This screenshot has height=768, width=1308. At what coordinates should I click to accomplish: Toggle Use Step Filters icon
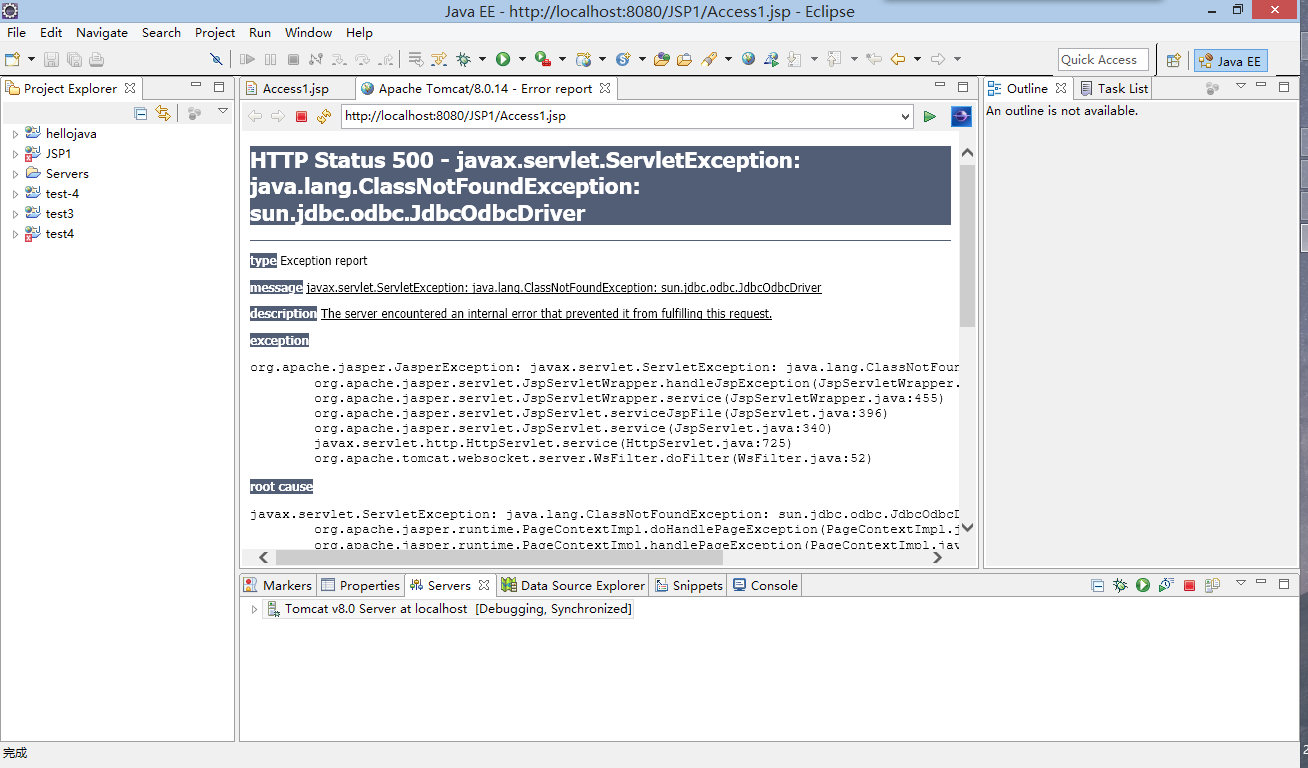pyautogui.click(x=438, y=59)
